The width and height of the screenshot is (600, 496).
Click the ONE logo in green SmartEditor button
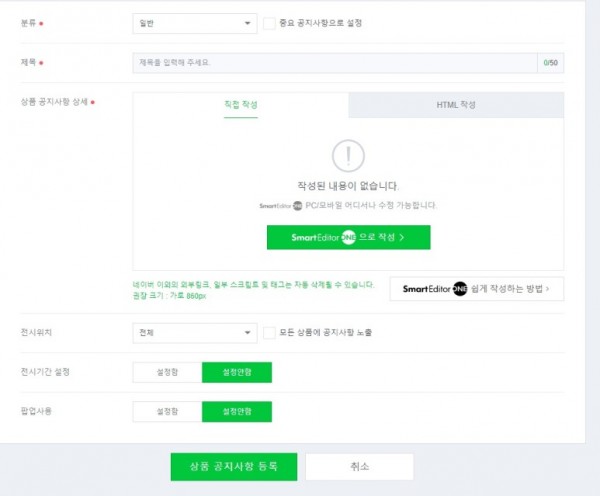(x=348, y=237)
